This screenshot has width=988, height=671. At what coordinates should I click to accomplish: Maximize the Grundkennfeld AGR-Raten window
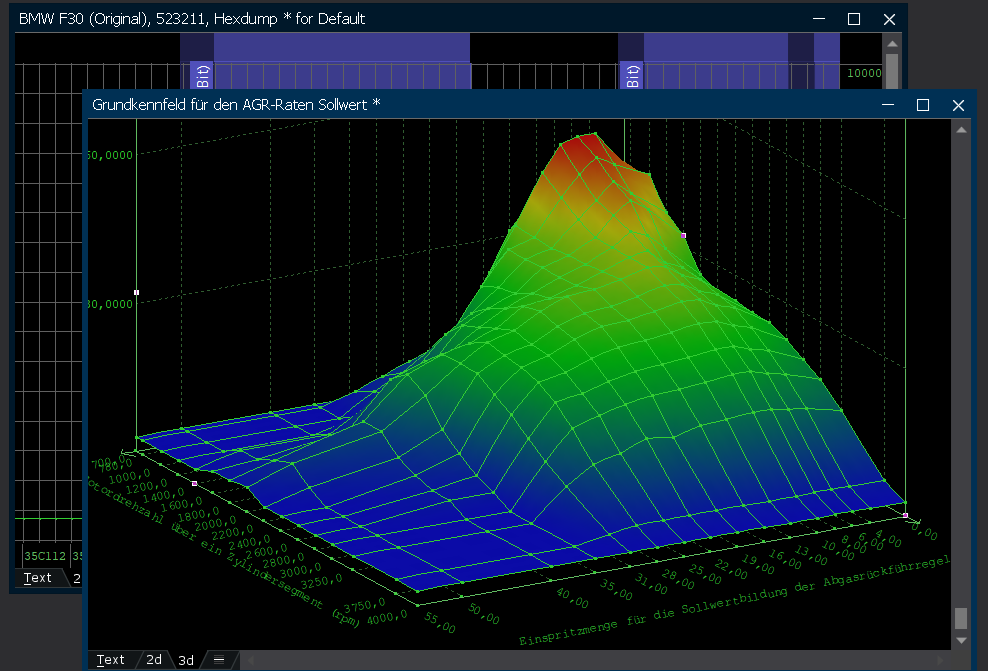923,105
